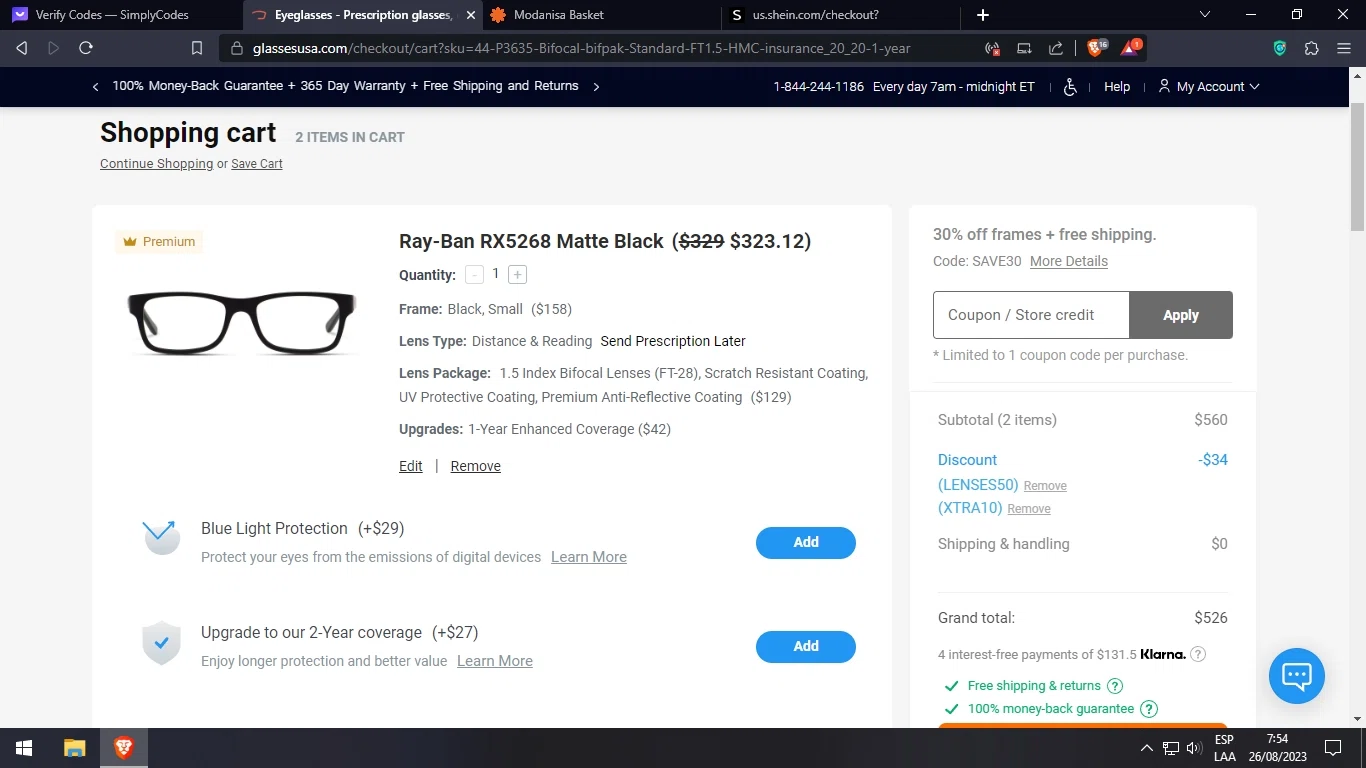The image size is (1366, 768).
Task: Open the green shield VPN extension
Action: click(x=1280, y=48)
